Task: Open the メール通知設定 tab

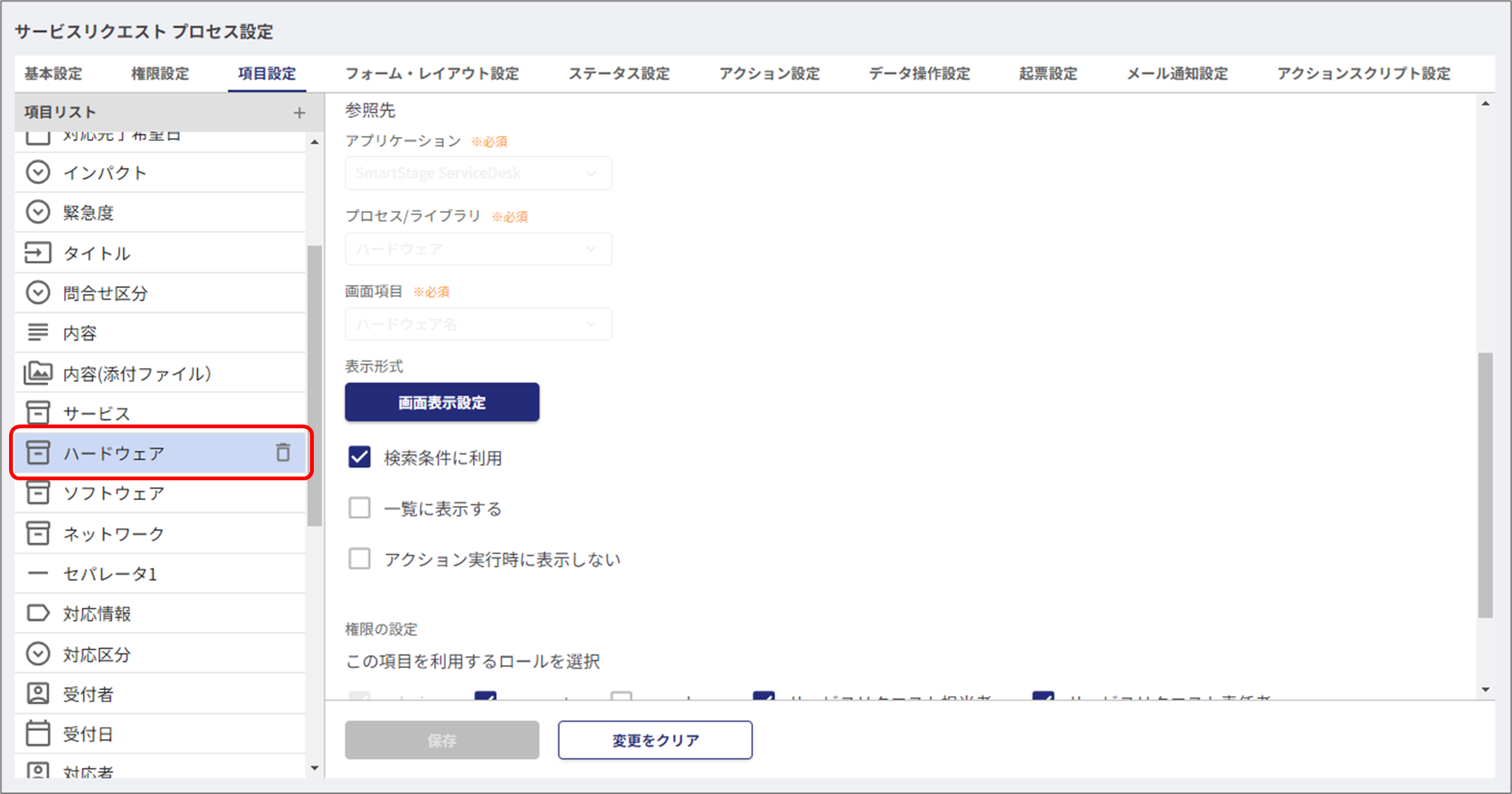Action: (1177, 74)
